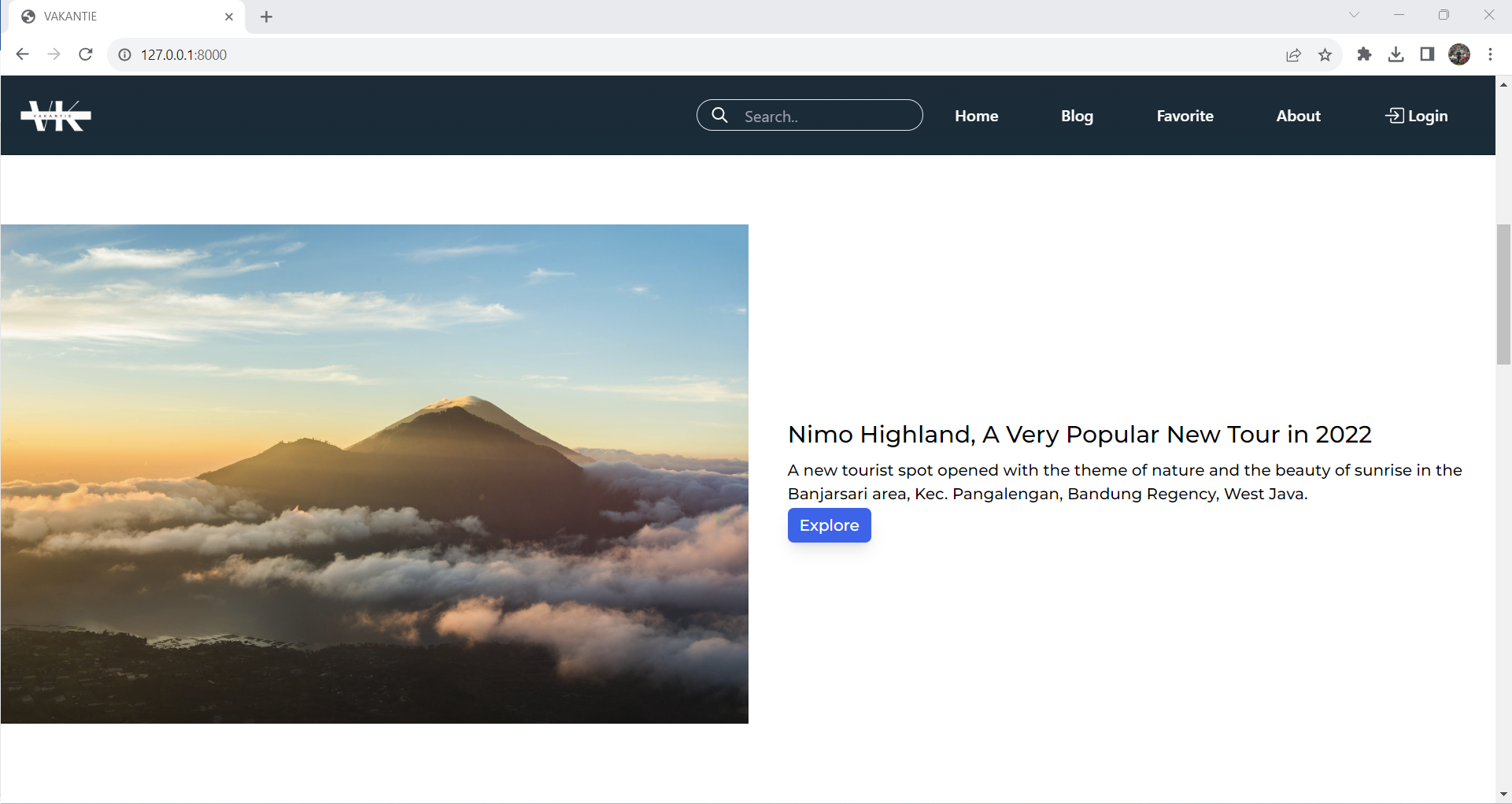This screenshot has height=804, width=1512.
Task: Open Chrome three-dot menu
Action: click(1490, 54)
